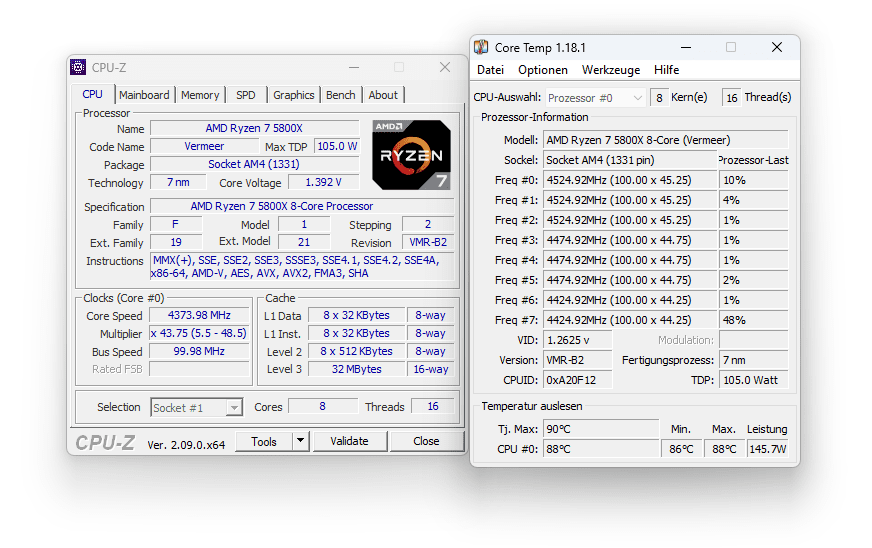Open the About tab in CPU-Z
The image size is (872, 548).
pyautogui.click(x=383, y=95)
